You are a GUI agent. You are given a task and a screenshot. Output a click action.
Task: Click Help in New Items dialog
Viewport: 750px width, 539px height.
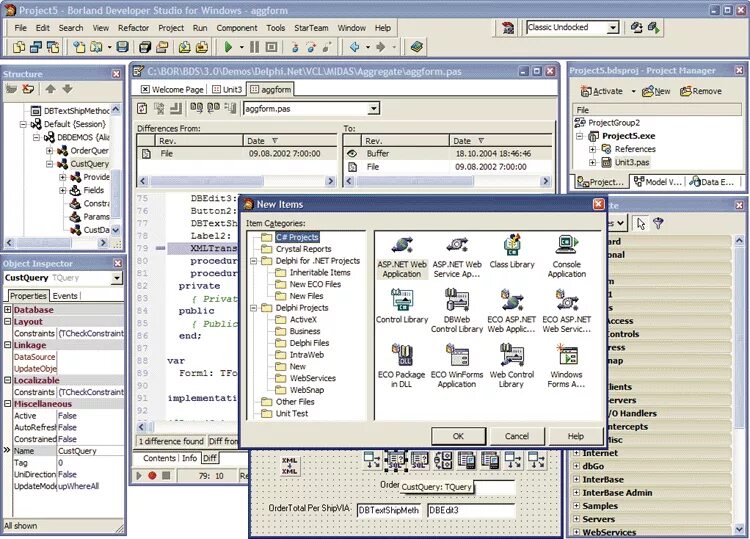coord(575,436)
